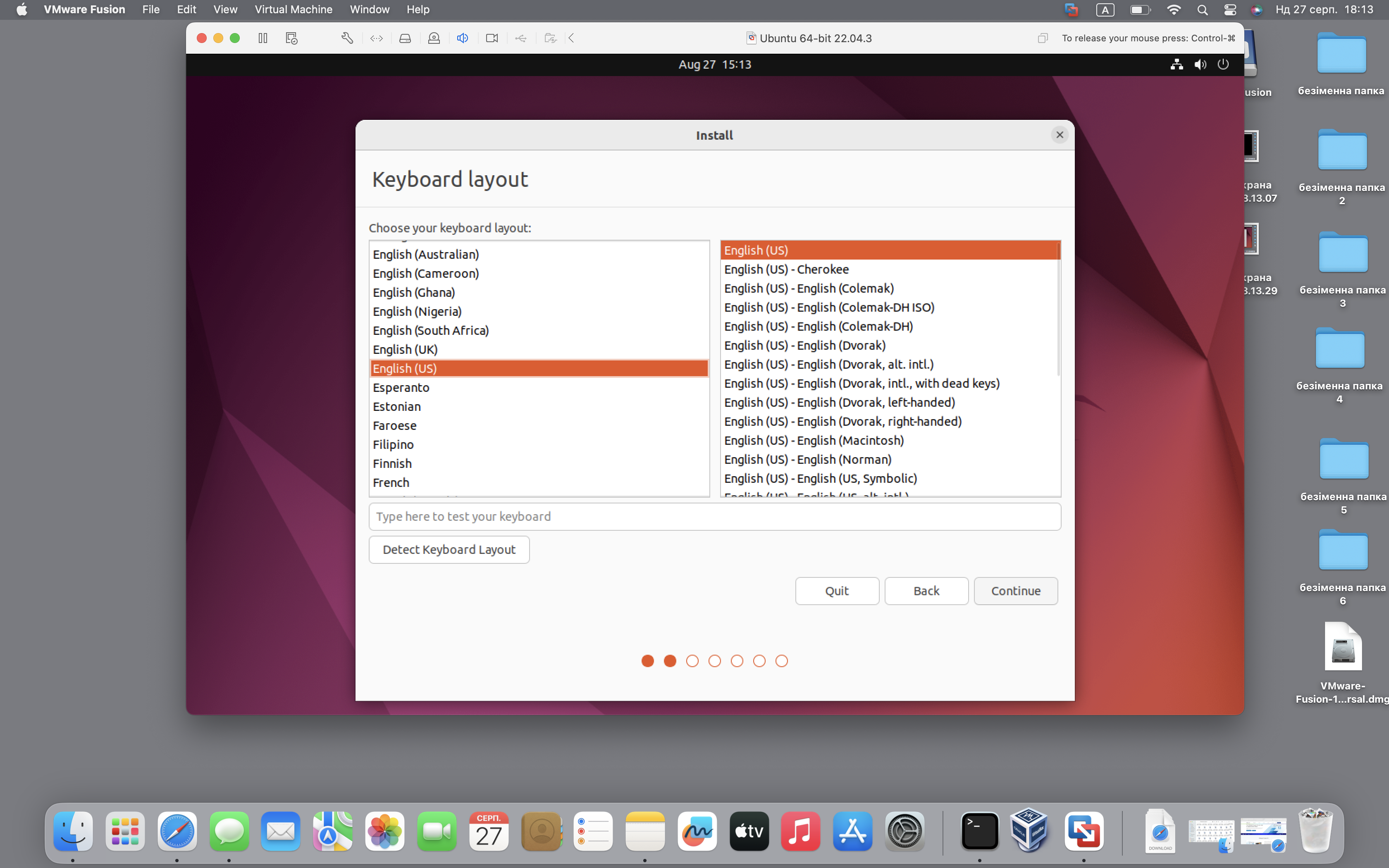The height and width of the screenshot is (868, 1389).
Task: Collapse the toolbar devices with the left chevron
Action: 572,38
